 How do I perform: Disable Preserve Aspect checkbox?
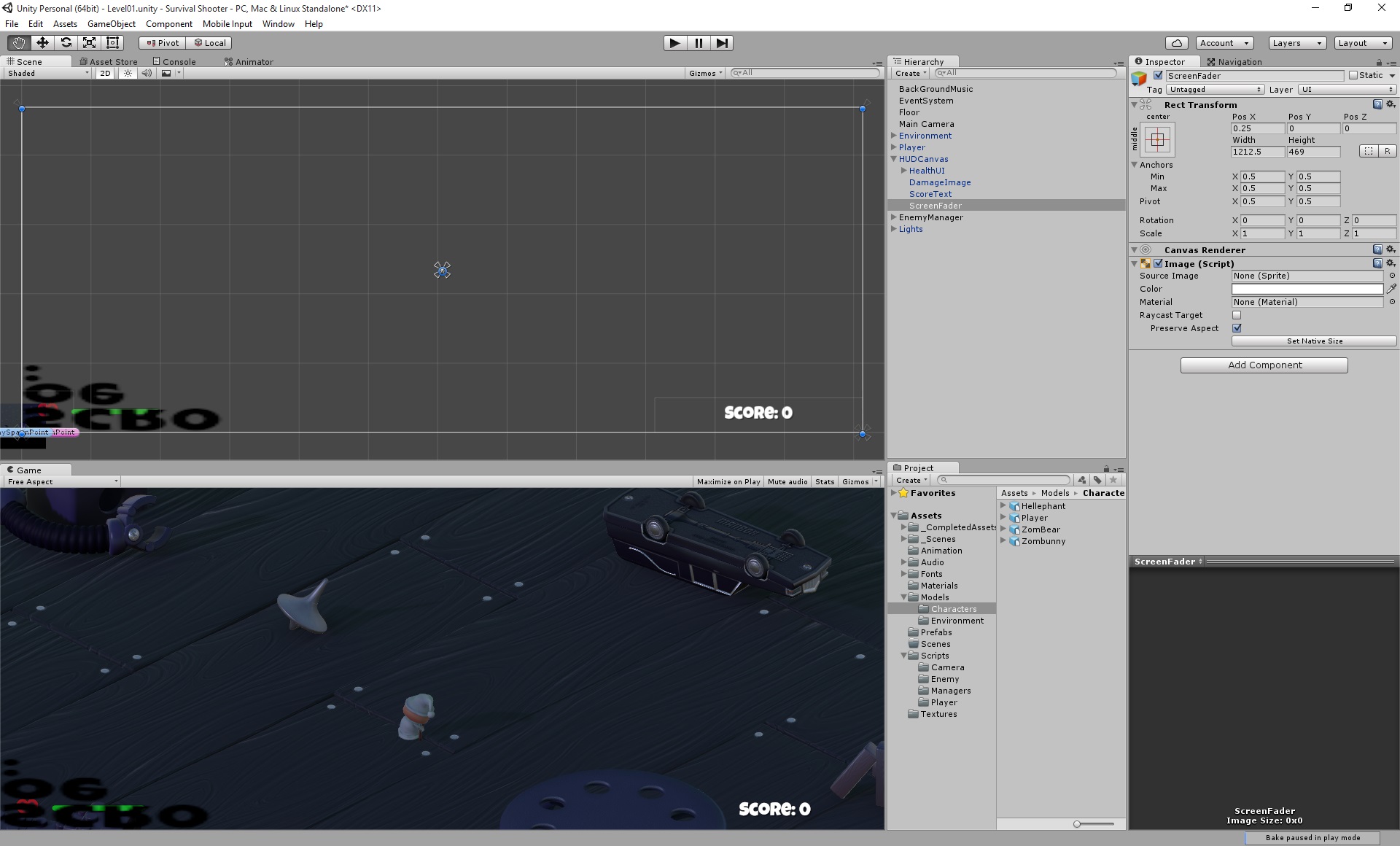(1237, 328)
